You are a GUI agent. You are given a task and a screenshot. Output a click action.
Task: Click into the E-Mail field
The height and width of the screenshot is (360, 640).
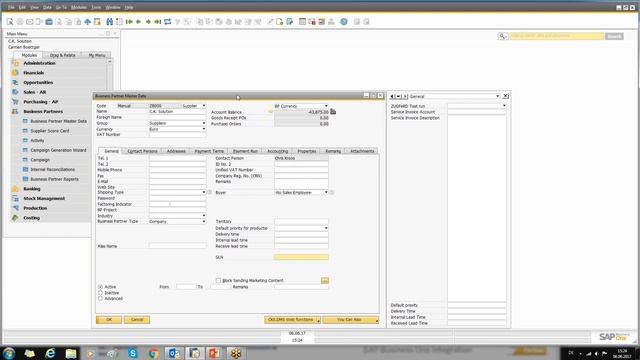(x=178, y=181)
